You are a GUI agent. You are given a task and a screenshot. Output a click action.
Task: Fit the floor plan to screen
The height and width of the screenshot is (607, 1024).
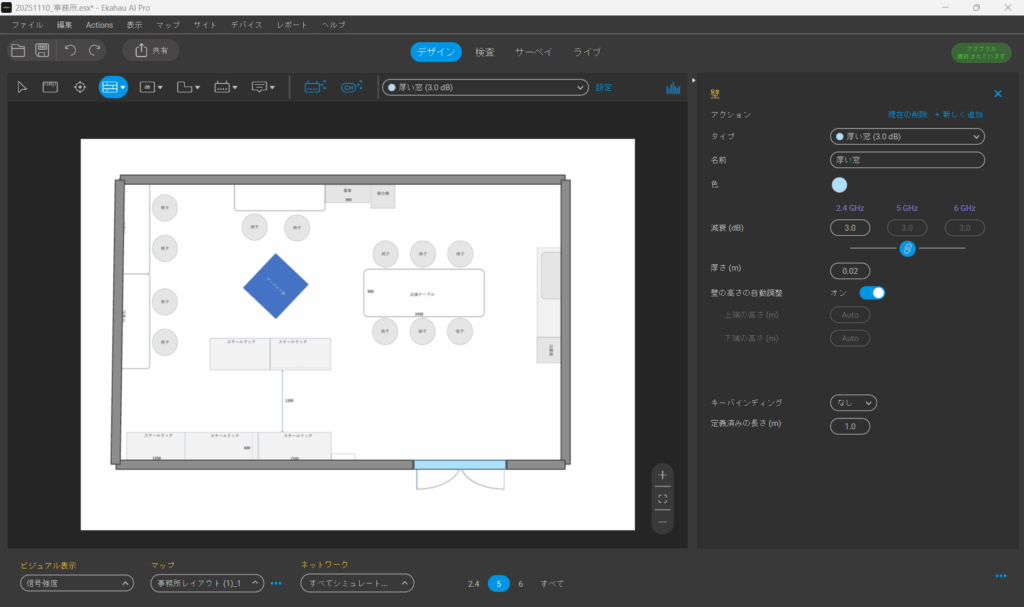[x=662, y=498]
